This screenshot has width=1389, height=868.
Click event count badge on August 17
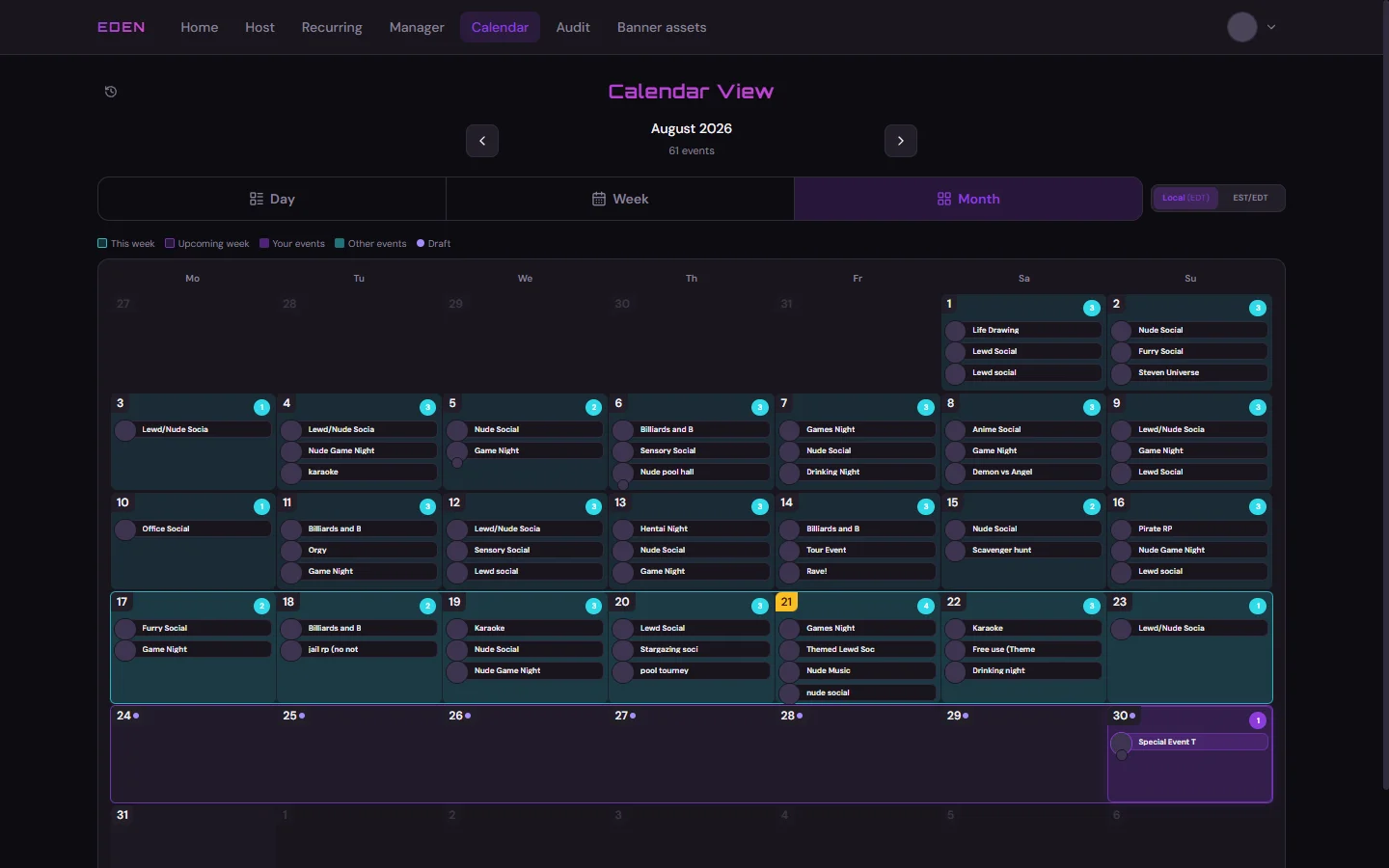pyautogui.click(x=261, y=606)
